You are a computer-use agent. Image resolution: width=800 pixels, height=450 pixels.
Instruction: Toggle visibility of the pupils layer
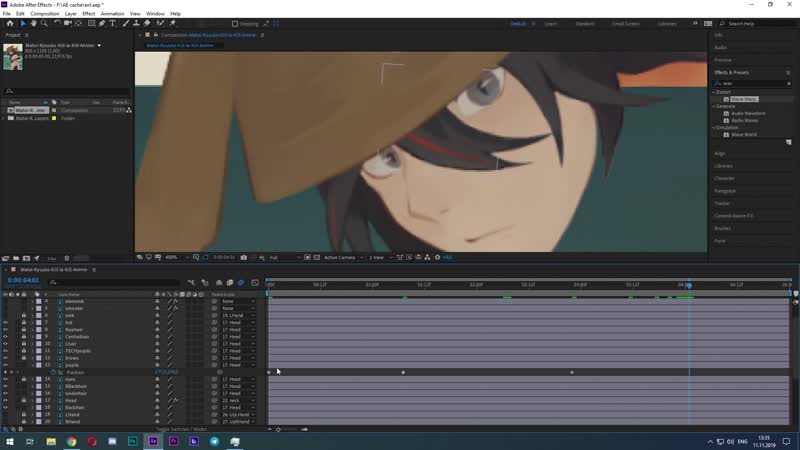coord(5,365)
